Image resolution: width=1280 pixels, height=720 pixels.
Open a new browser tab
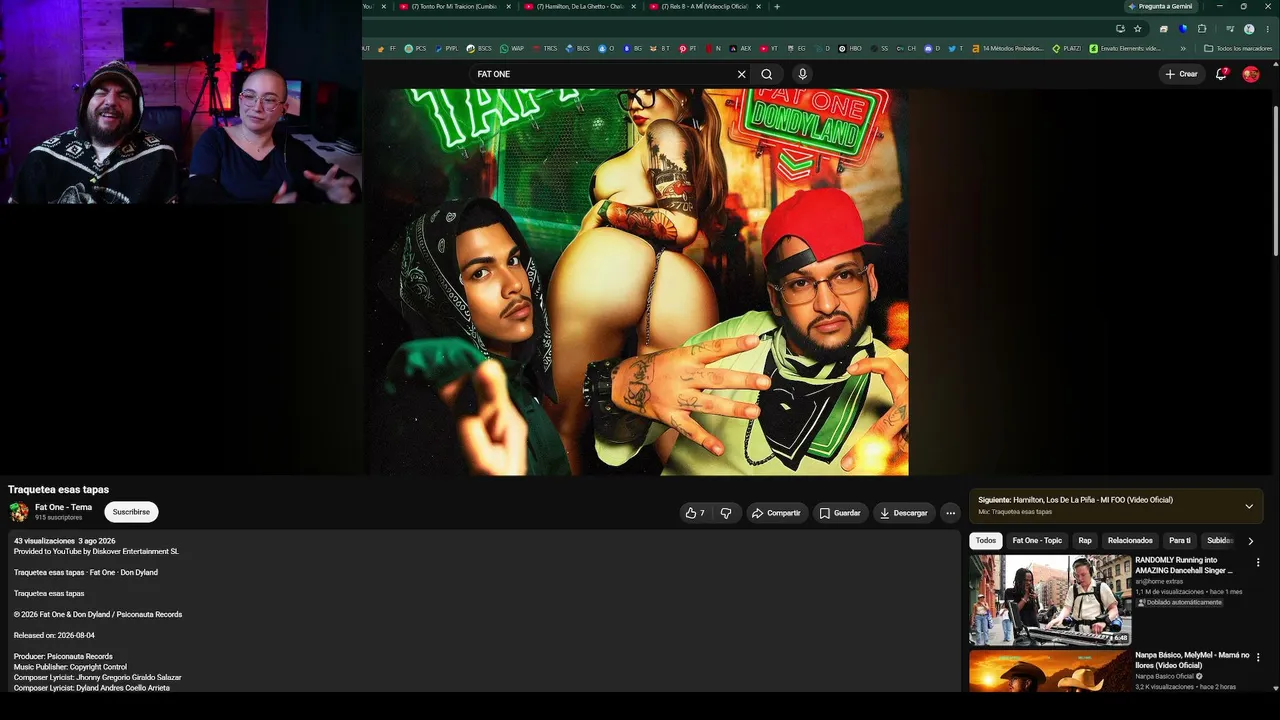(777, 6)
